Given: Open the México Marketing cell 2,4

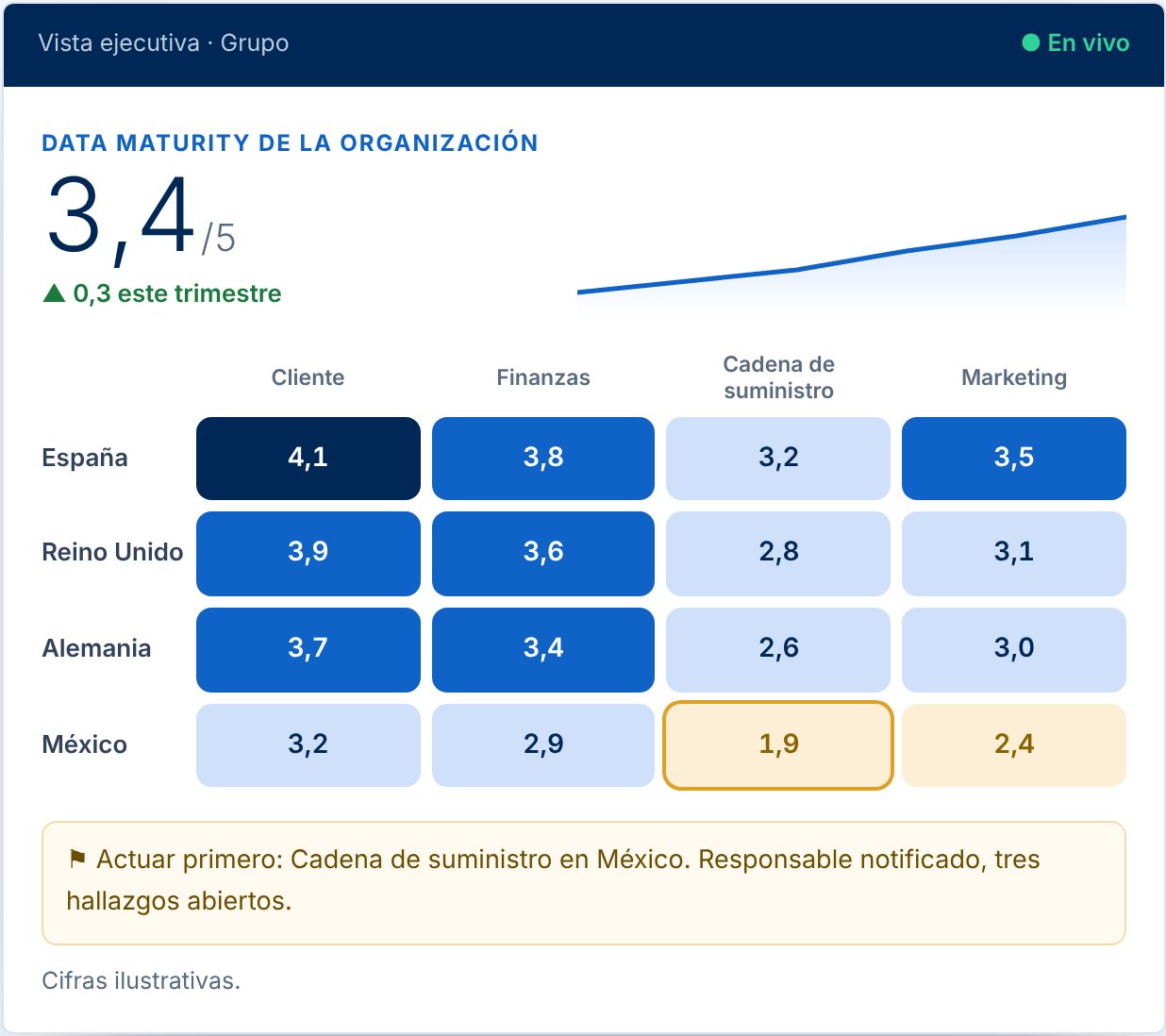Looking at the screenshot, I should [1014, 745].
